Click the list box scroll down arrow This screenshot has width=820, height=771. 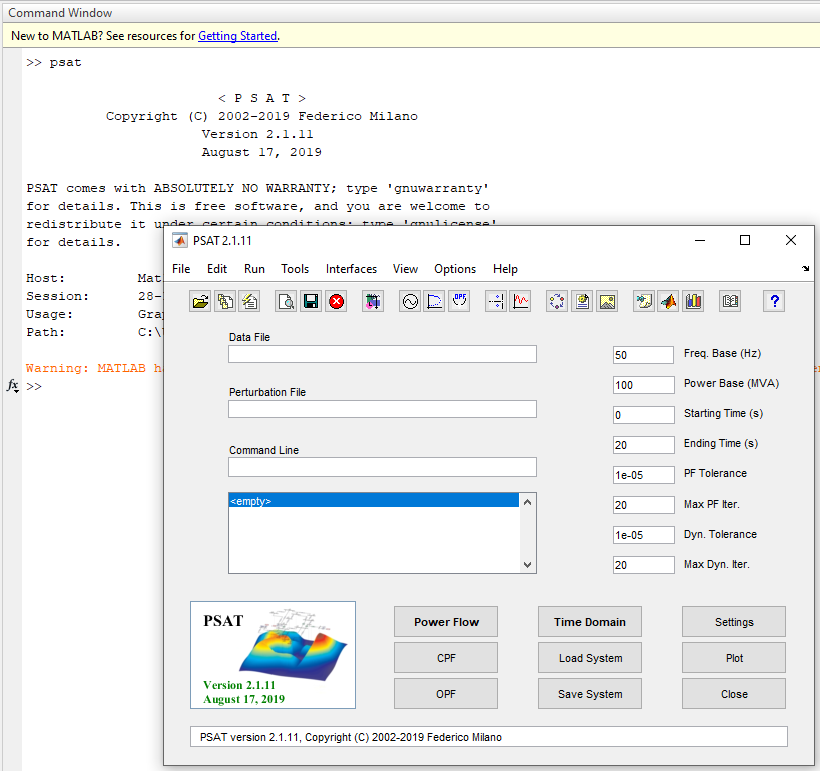point(527,565)
